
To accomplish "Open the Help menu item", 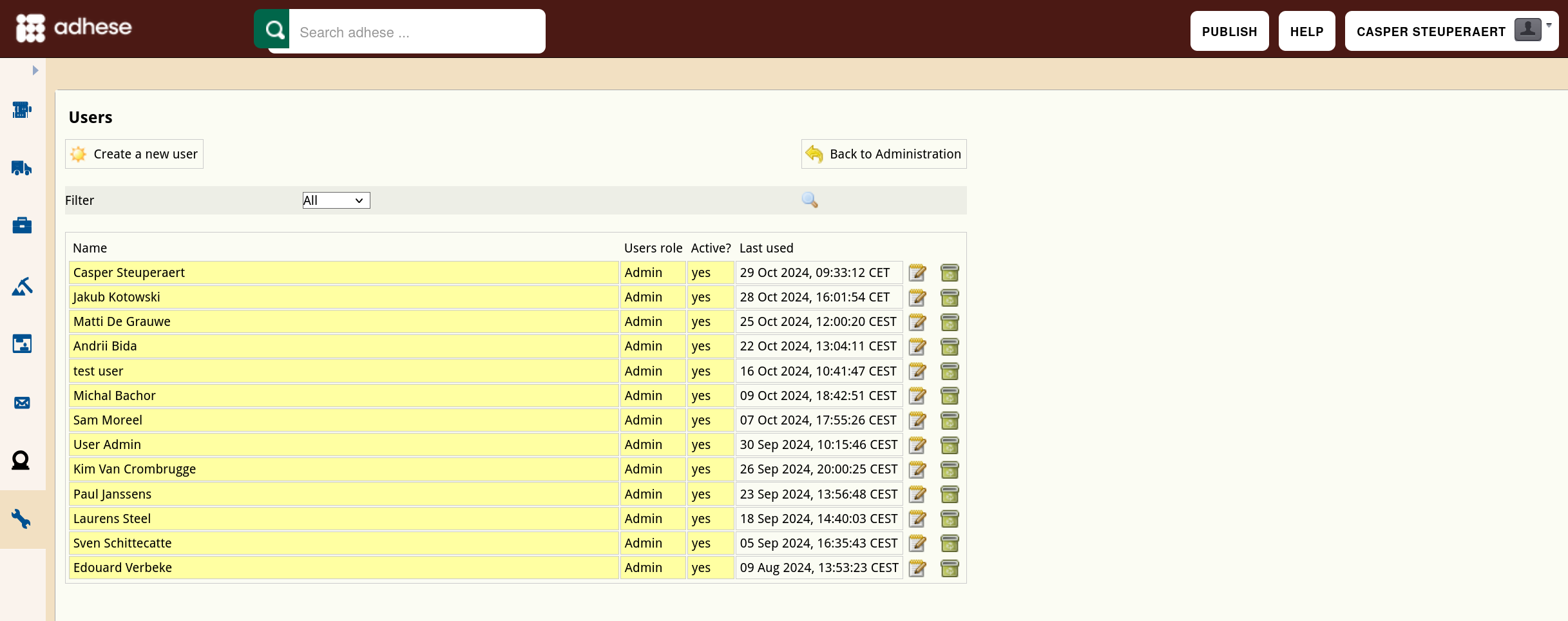I will (1306, 31).
